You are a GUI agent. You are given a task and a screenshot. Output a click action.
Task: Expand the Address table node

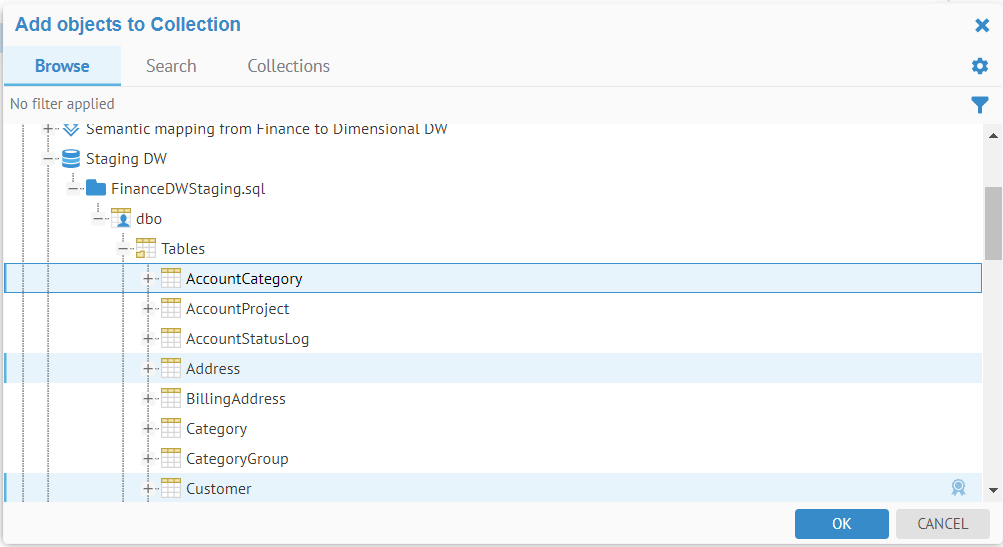click(x=148, y=369)
